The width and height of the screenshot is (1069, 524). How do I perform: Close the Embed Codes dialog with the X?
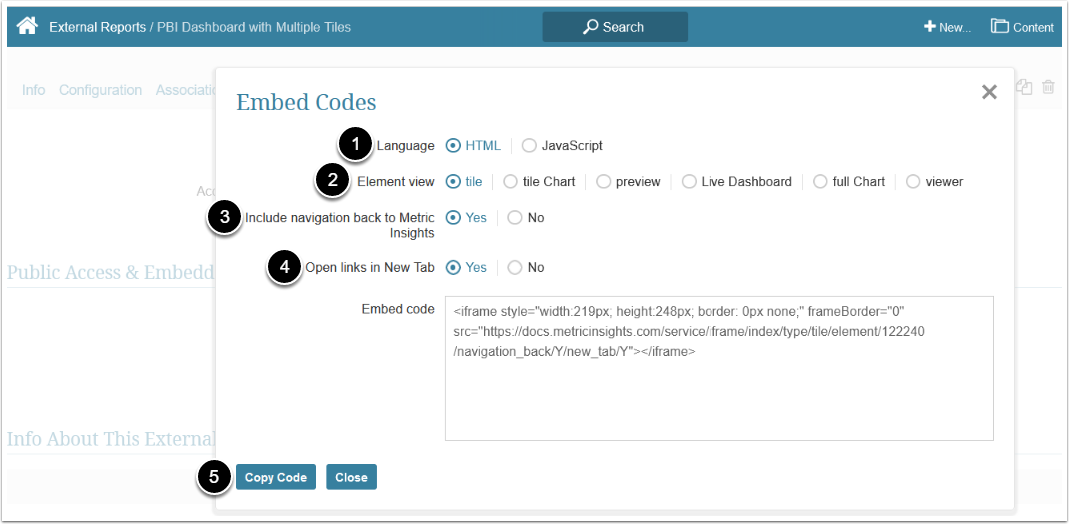pos(989,92)
